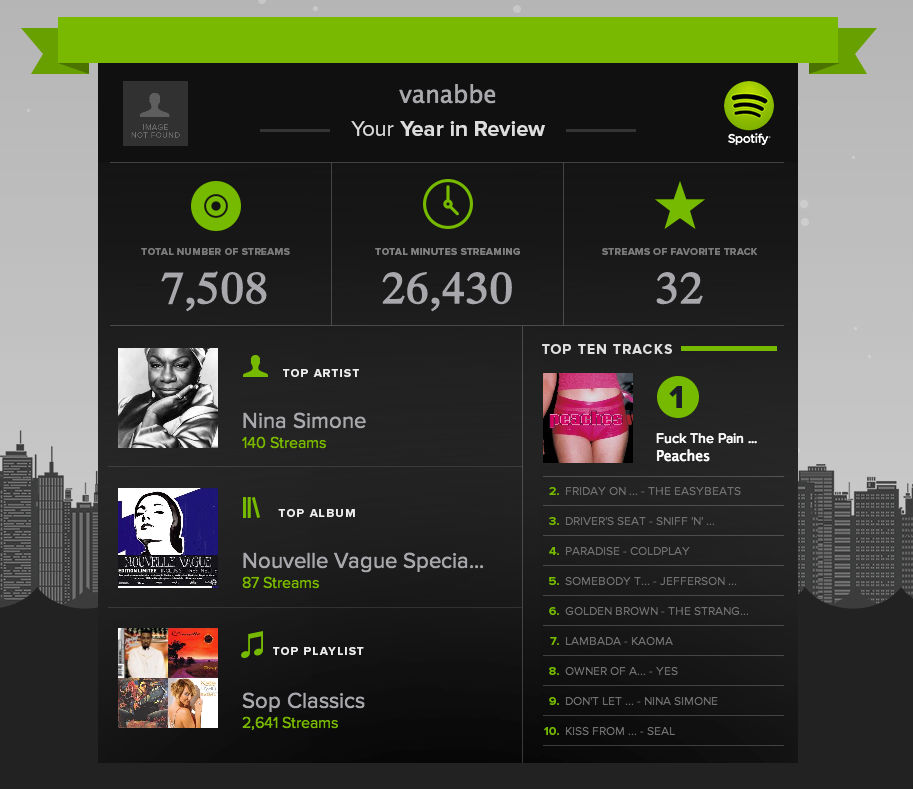913x789 pixels.
Task: Click the green number 1 badge
Action: click(678, 397)
